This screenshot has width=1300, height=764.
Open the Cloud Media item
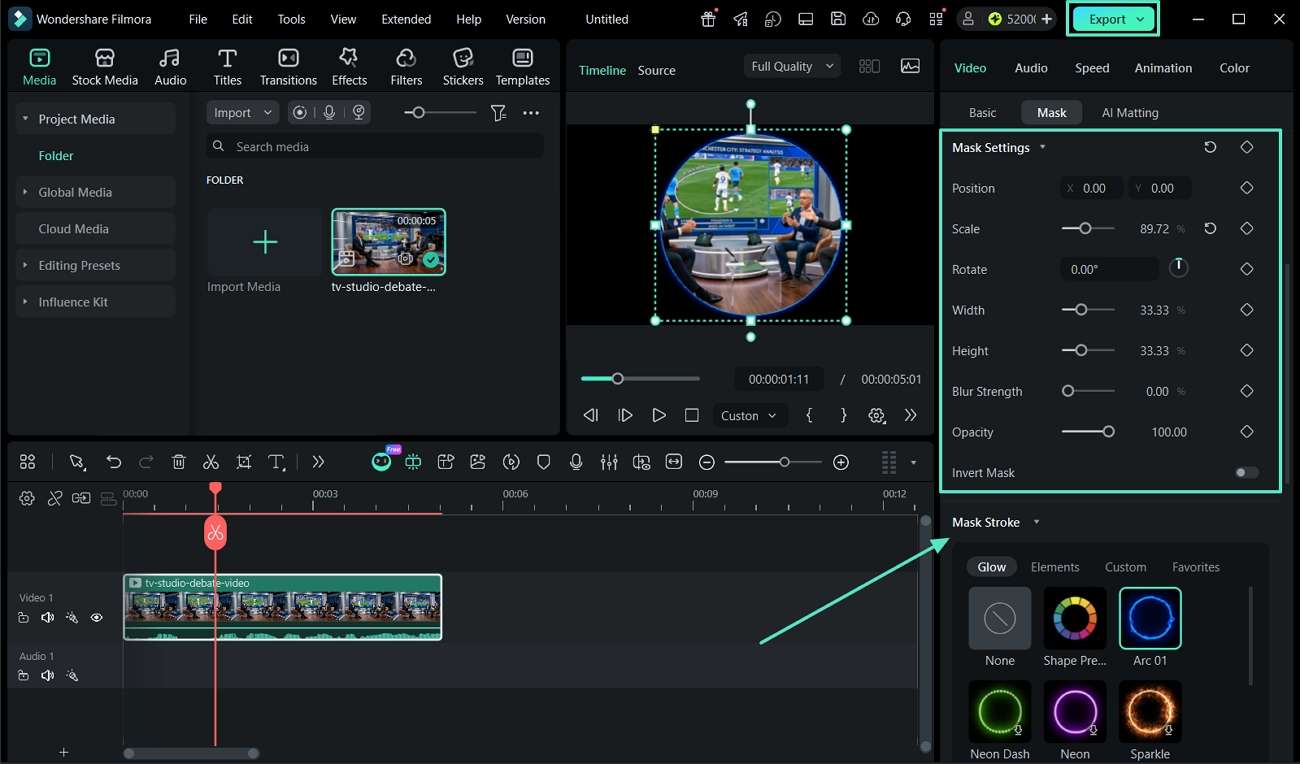point(95,229)
